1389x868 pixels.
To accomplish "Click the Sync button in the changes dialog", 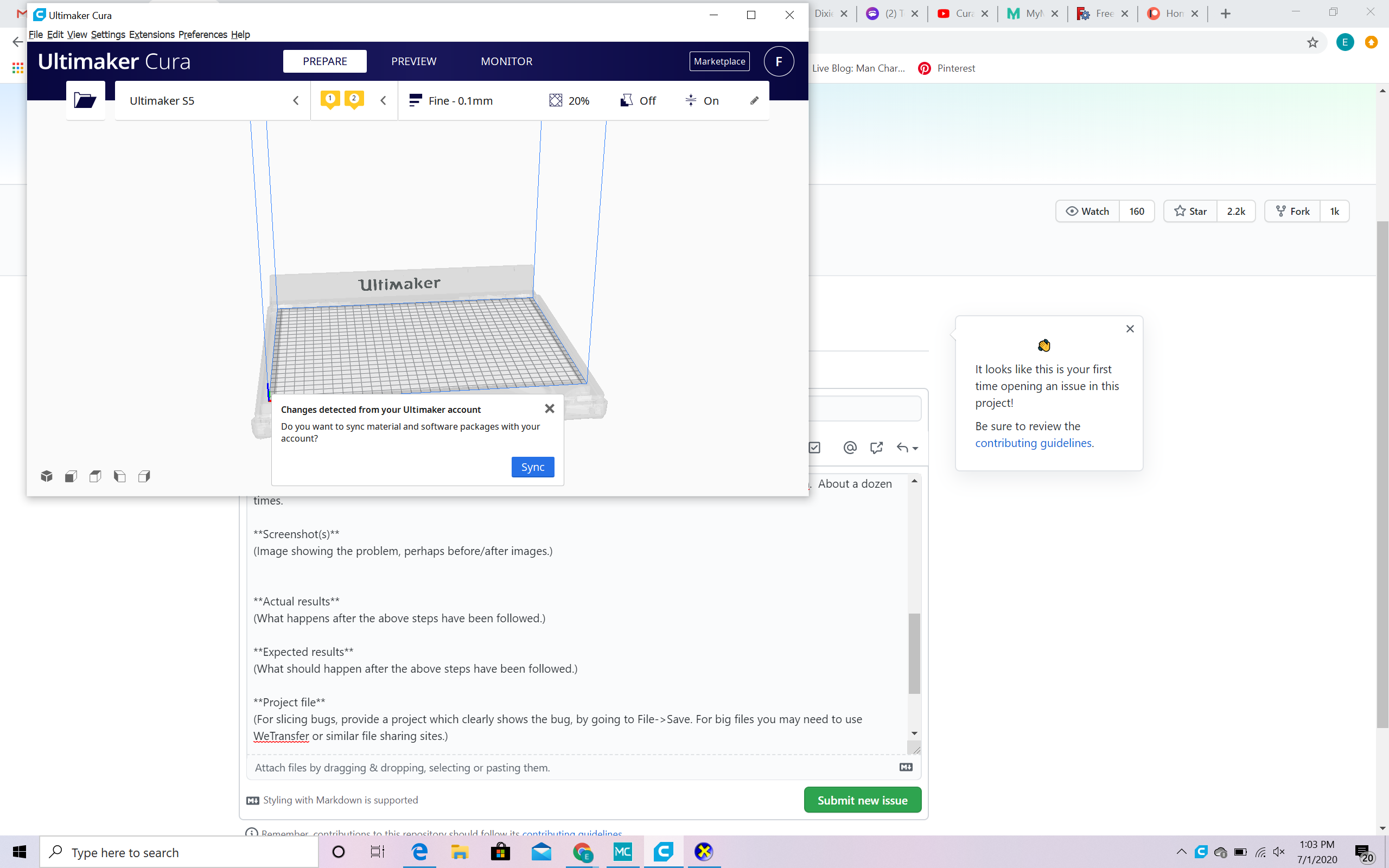I will (533, 467).
